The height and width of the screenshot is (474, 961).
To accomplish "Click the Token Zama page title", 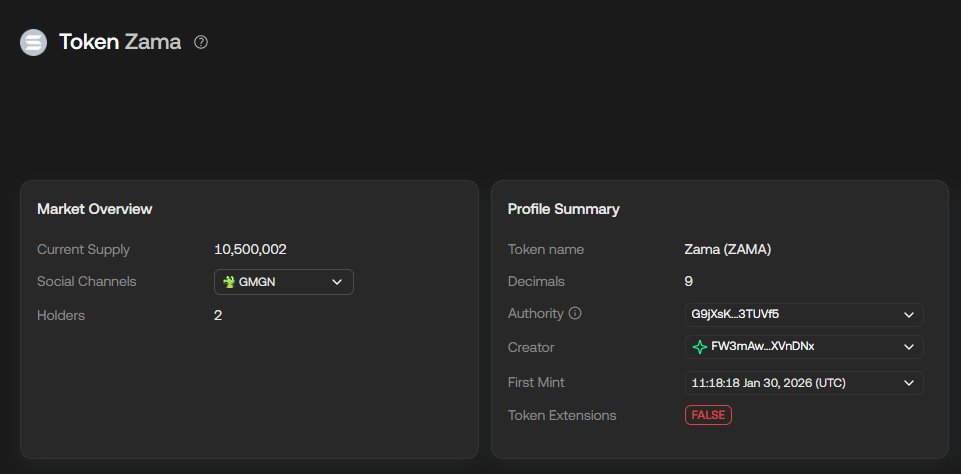I will (x=120, y=42).
